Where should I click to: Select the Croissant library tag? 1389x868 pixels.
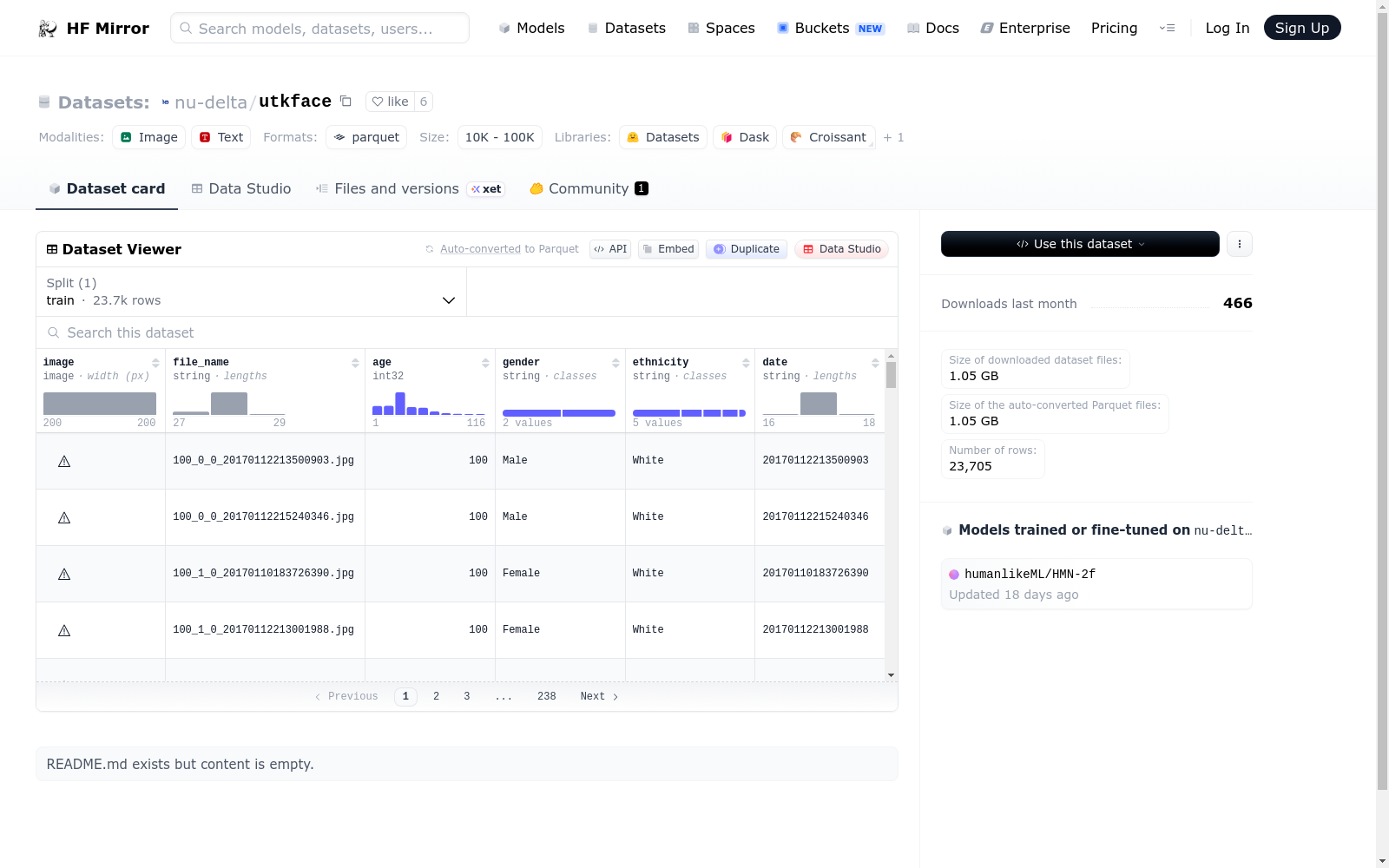[828, 137]
